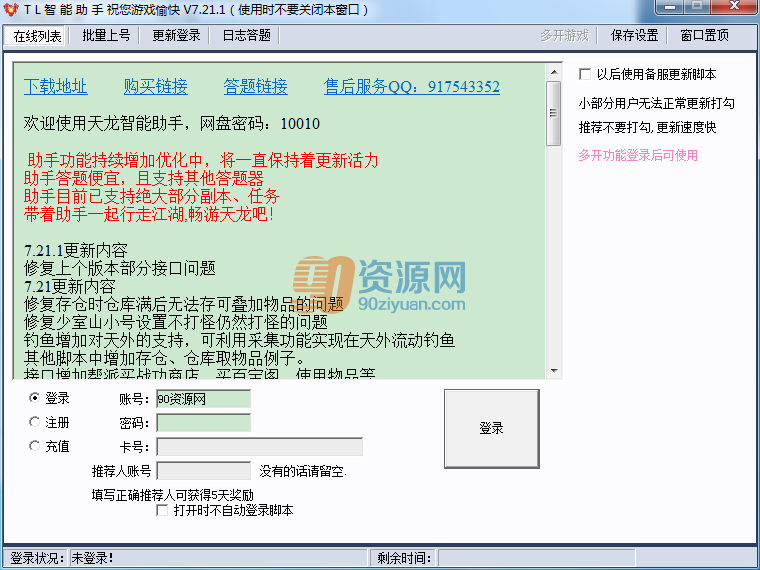Toggle 窗口置顶 always-on-top

(704, 35)
